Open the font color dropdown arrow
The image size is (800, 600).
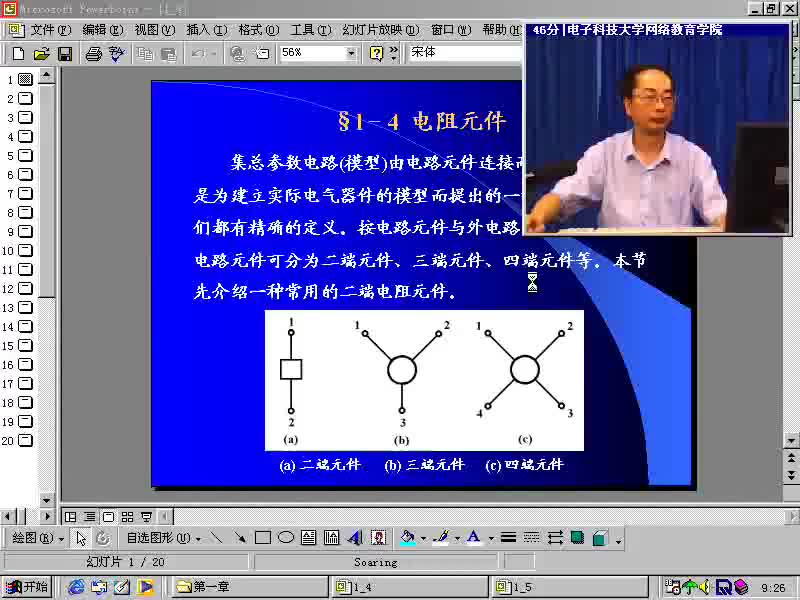(491, 538)
